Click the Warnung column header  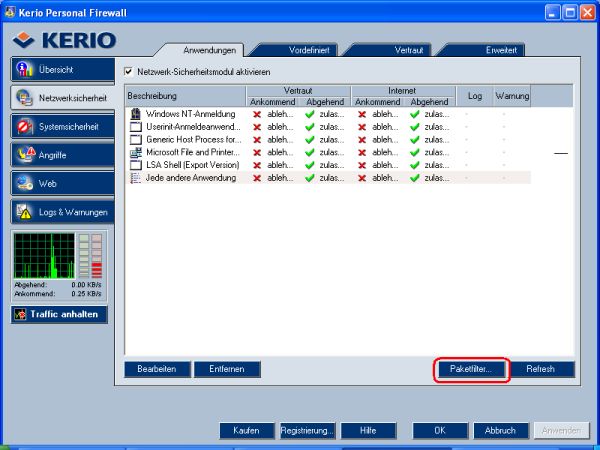[512, 96]
